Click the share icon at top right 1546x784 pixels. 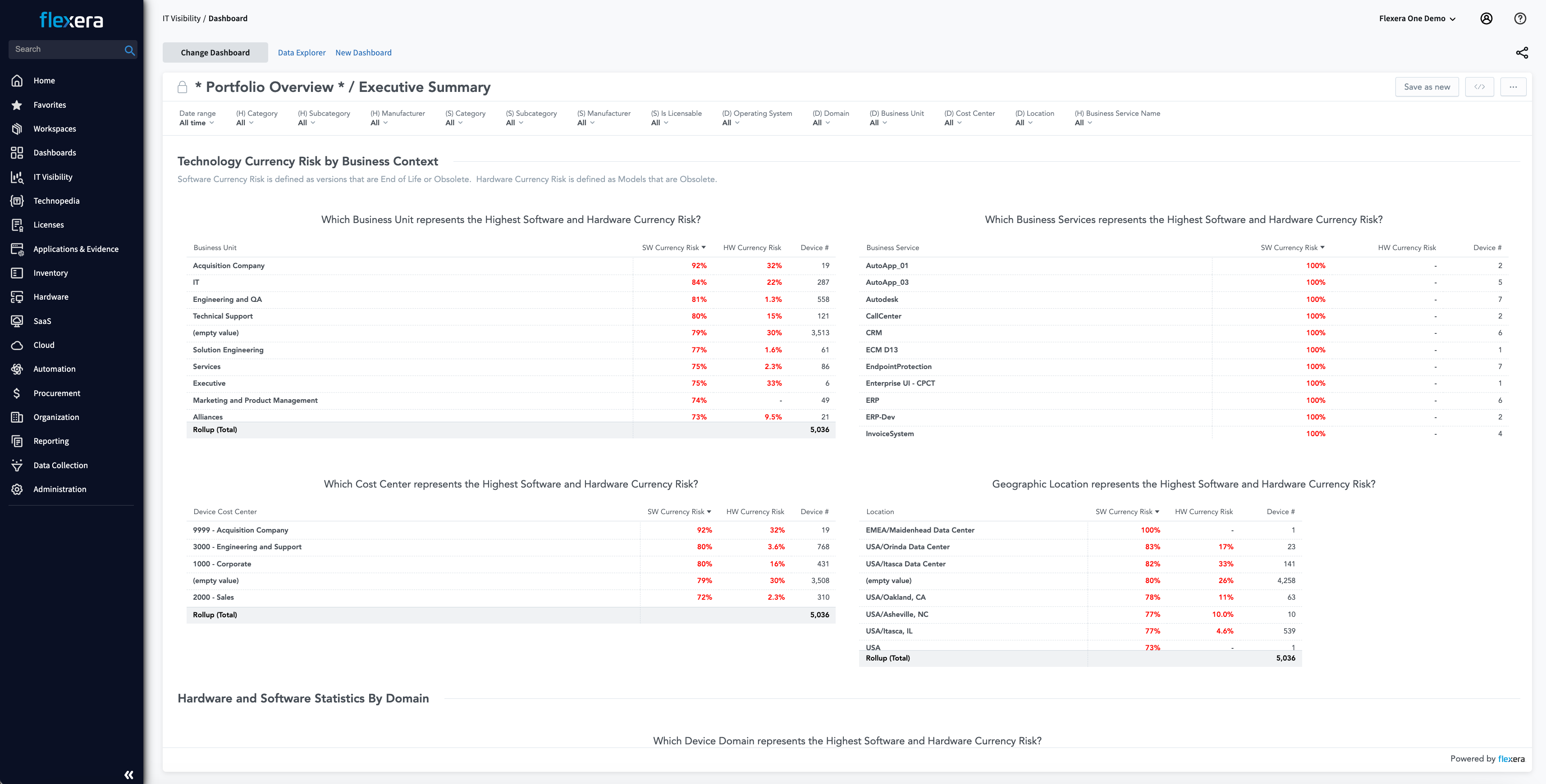point(1521,53)
